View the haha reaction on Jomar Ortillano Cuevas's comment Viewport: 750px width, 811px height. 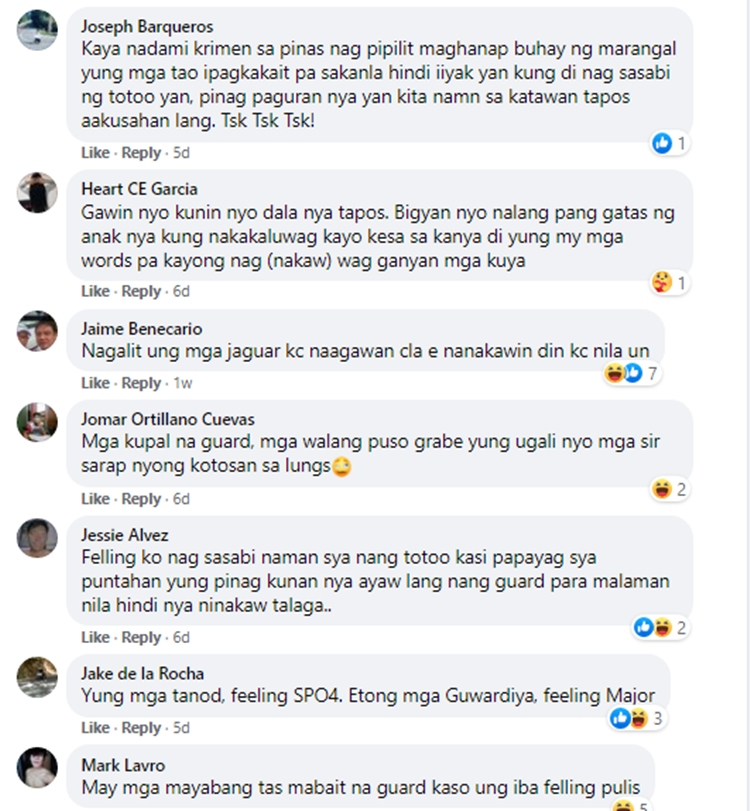(662, 489)
